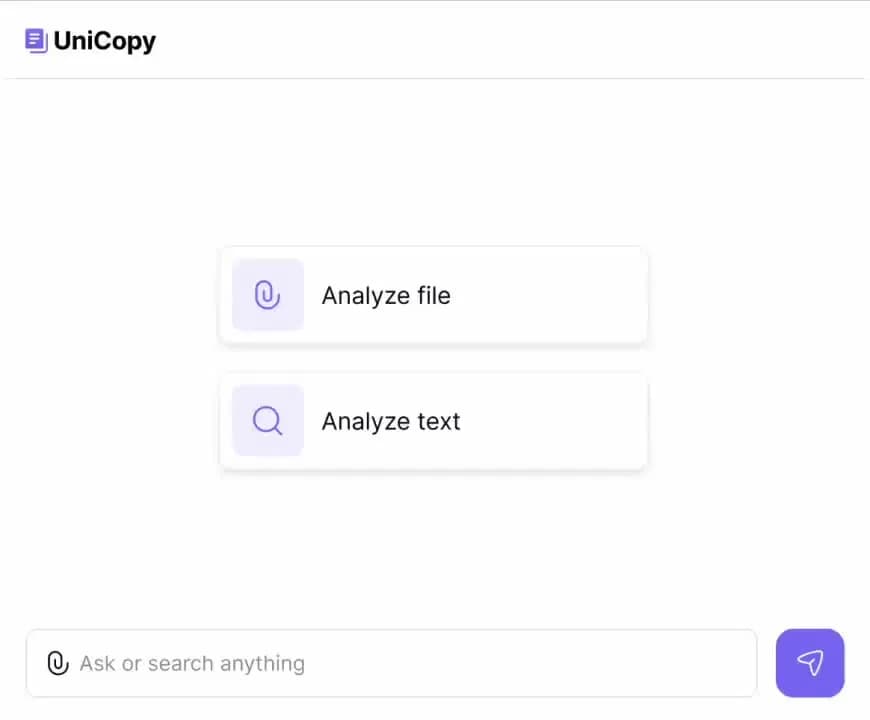Click the paper plane send icon
The width and height of the screenshot is (870, 720).
pyautogui.click(x=810, y=662)
